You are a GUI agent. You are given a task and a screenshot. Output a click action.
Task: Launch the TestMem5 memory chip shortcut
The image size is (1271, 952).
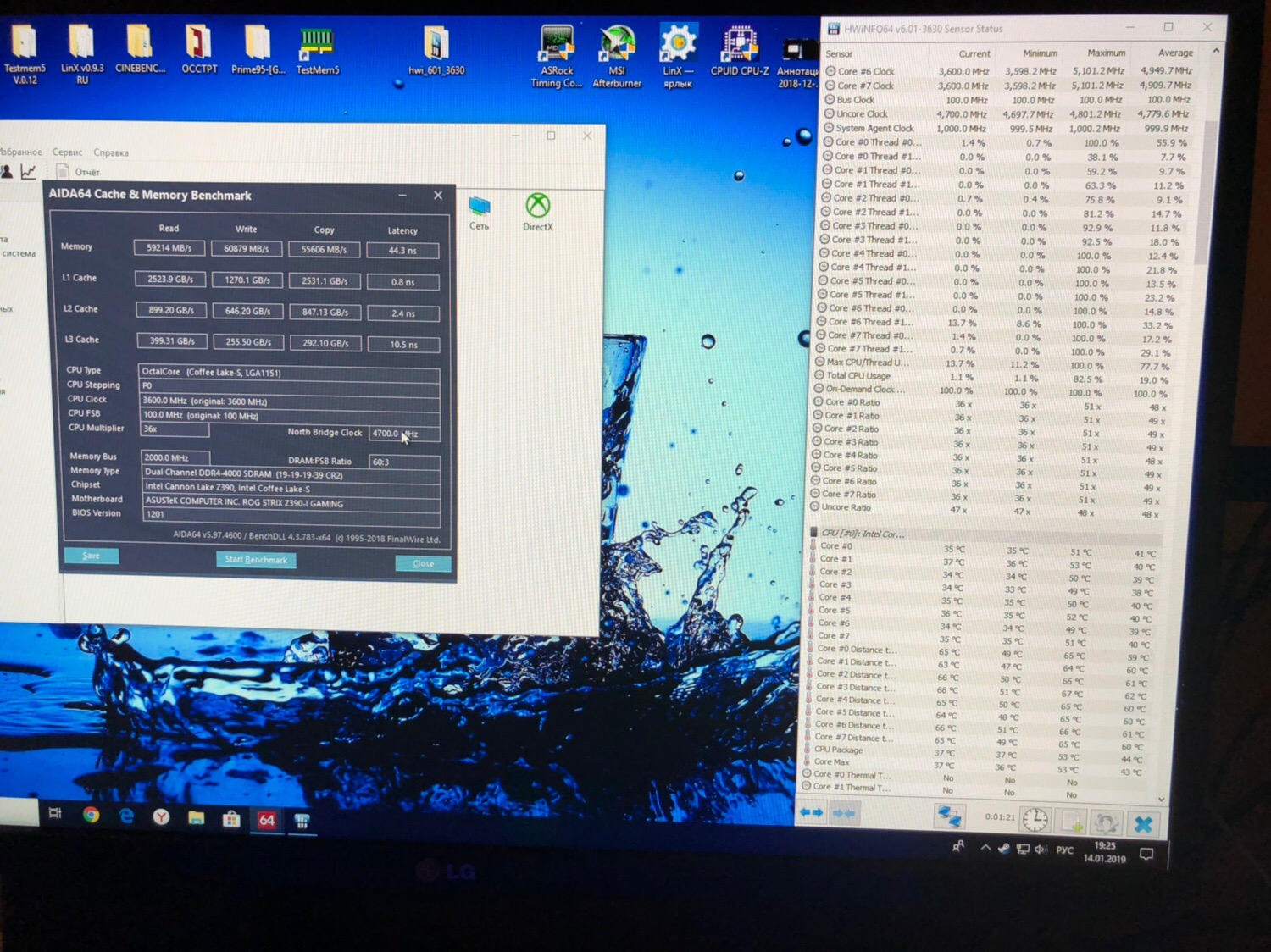(317, 51)
